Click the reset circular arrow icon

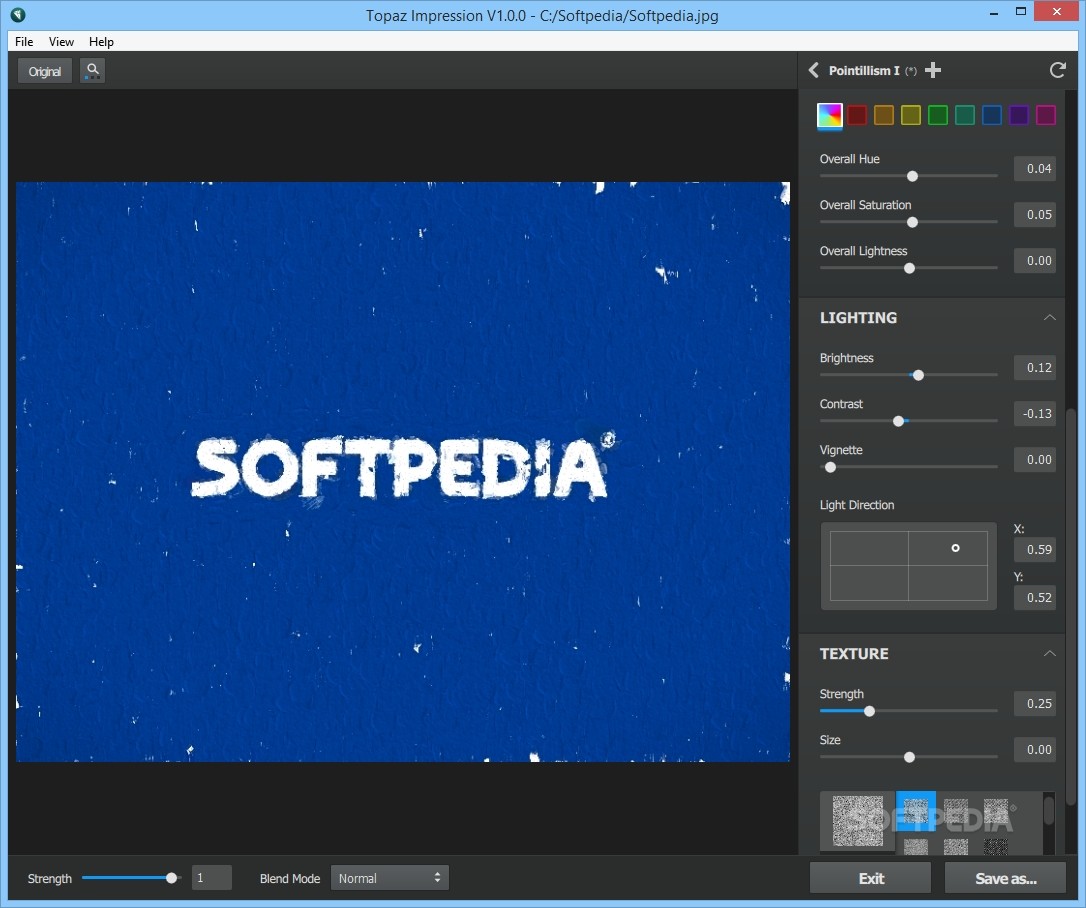(1057, 70)
